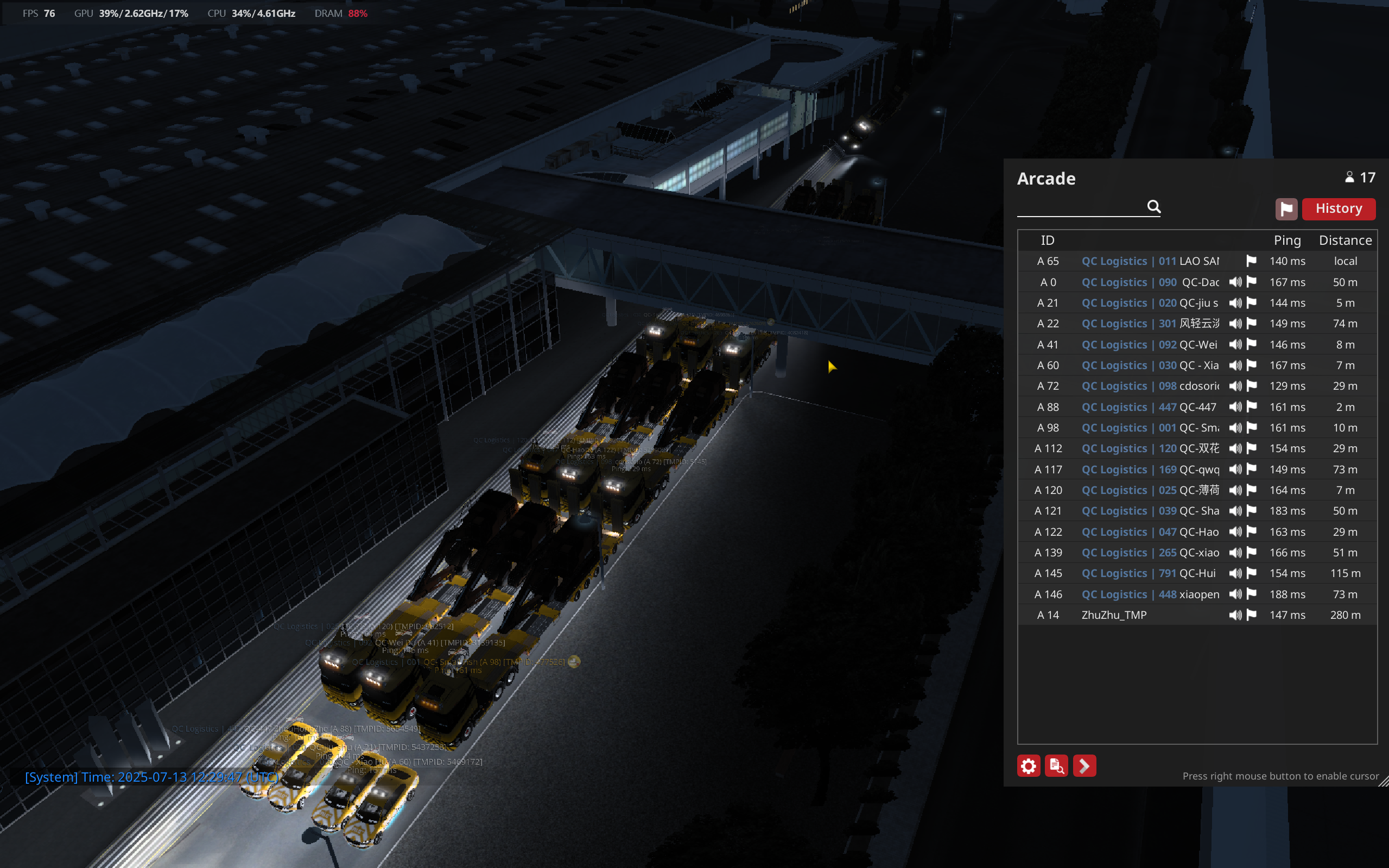Sort list by Distance column header
The height and width of the screenshot is (868, 1389).
pos(1345,240)
